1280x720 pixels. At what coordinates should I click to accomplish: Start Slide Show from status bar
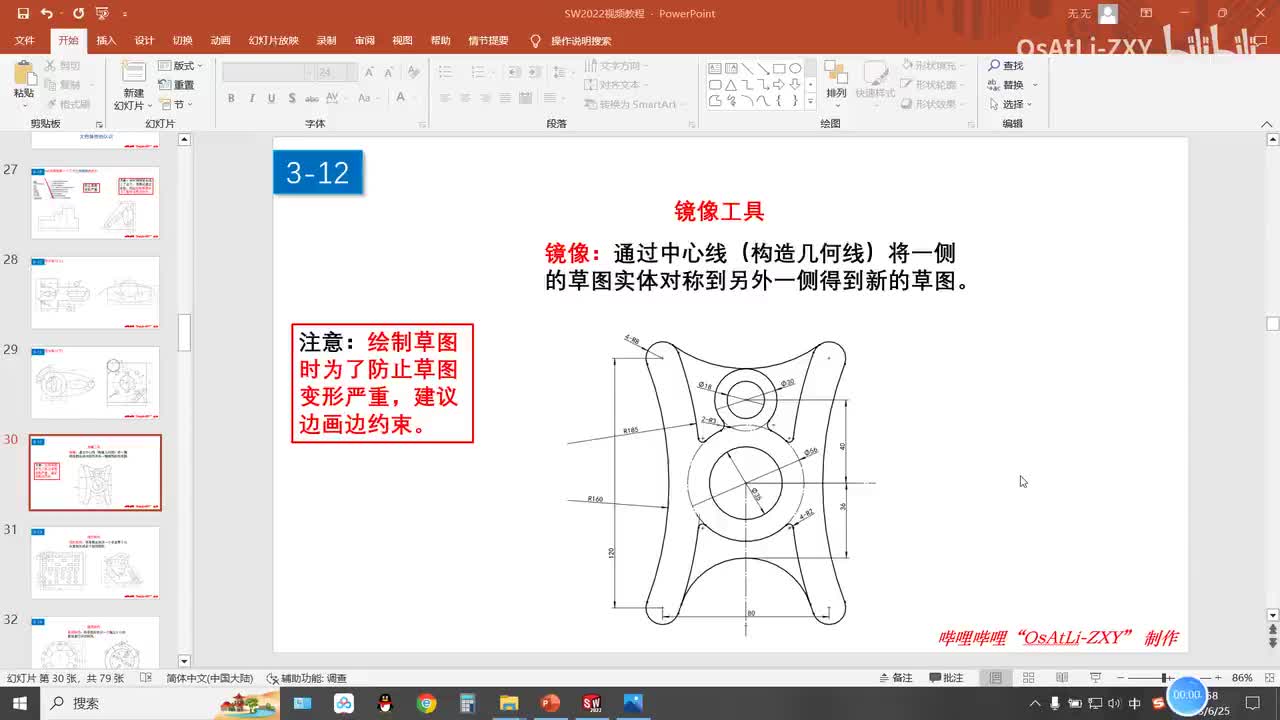1095,678
